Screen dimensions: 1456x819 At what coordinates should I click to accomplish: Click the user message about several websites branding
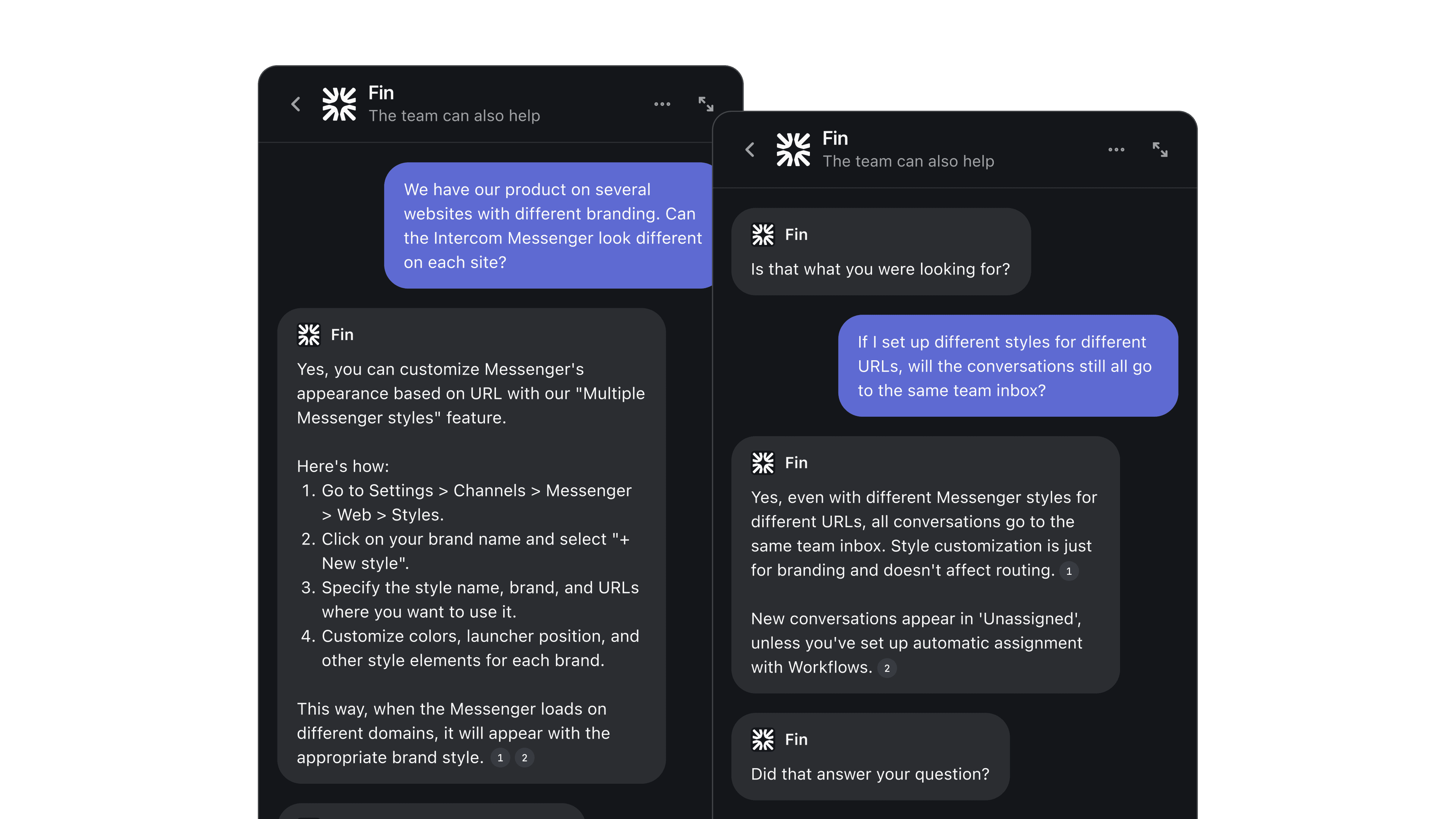point(548,226)
